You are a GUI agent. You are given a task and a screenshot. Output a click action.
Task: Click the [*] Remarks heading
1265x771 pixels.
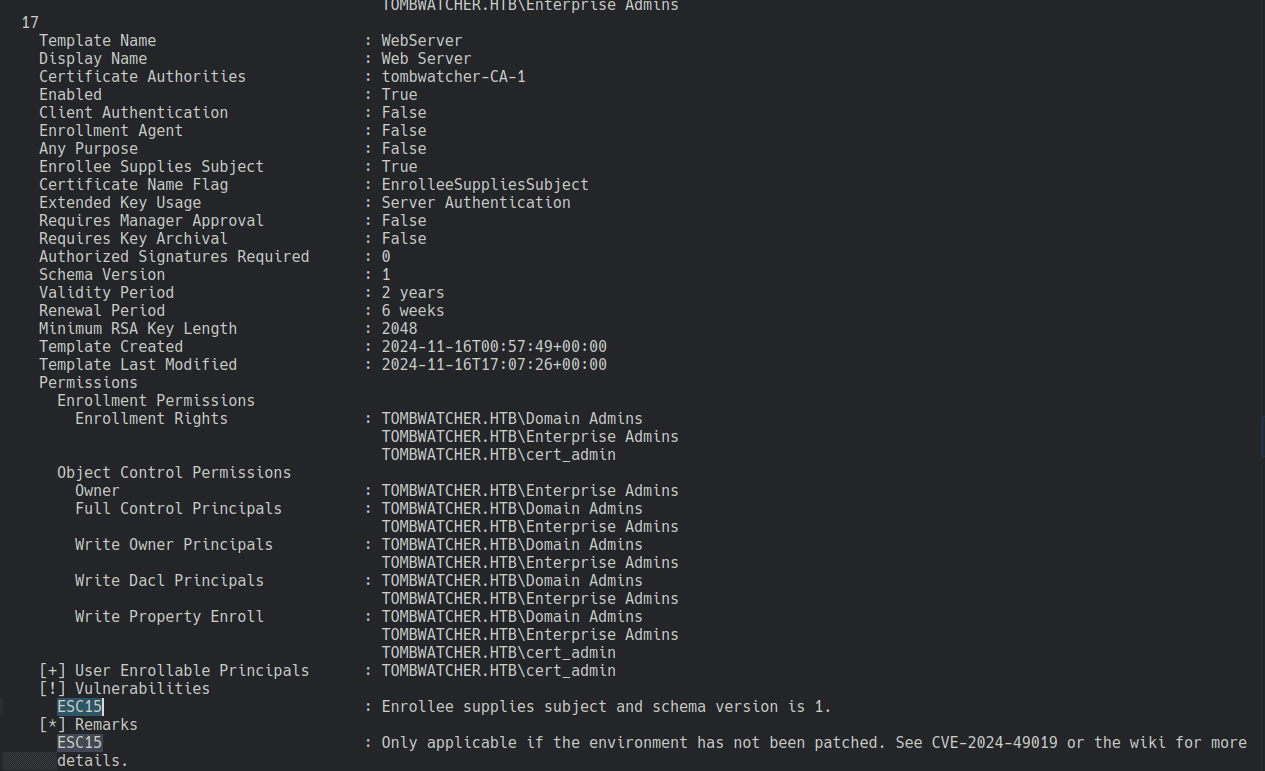(x=88, y=725)
